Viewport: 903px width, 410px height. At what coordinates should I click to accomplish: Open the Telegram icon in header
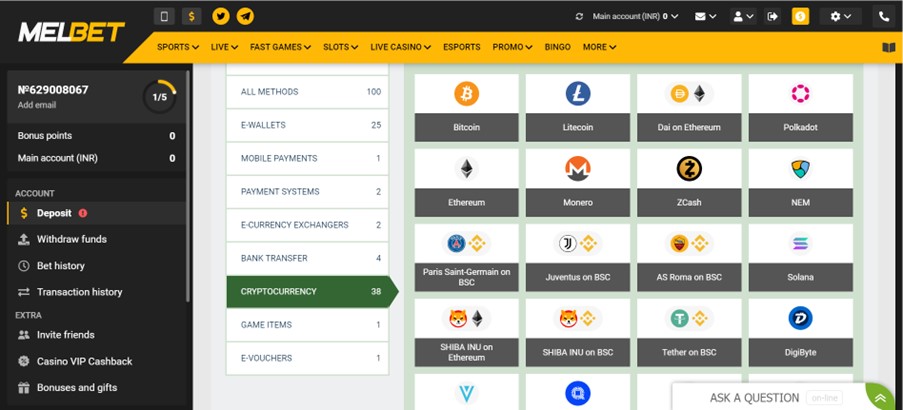tap(245, 16)
